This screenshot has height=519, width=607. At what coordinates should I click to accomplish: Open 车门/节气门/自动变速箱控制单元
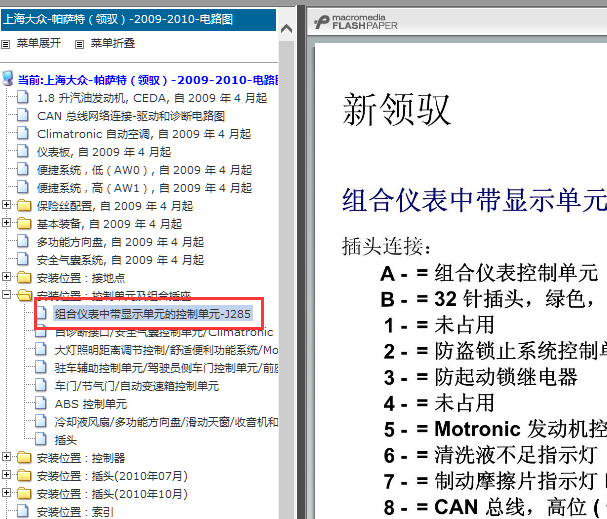coord(137,386)
